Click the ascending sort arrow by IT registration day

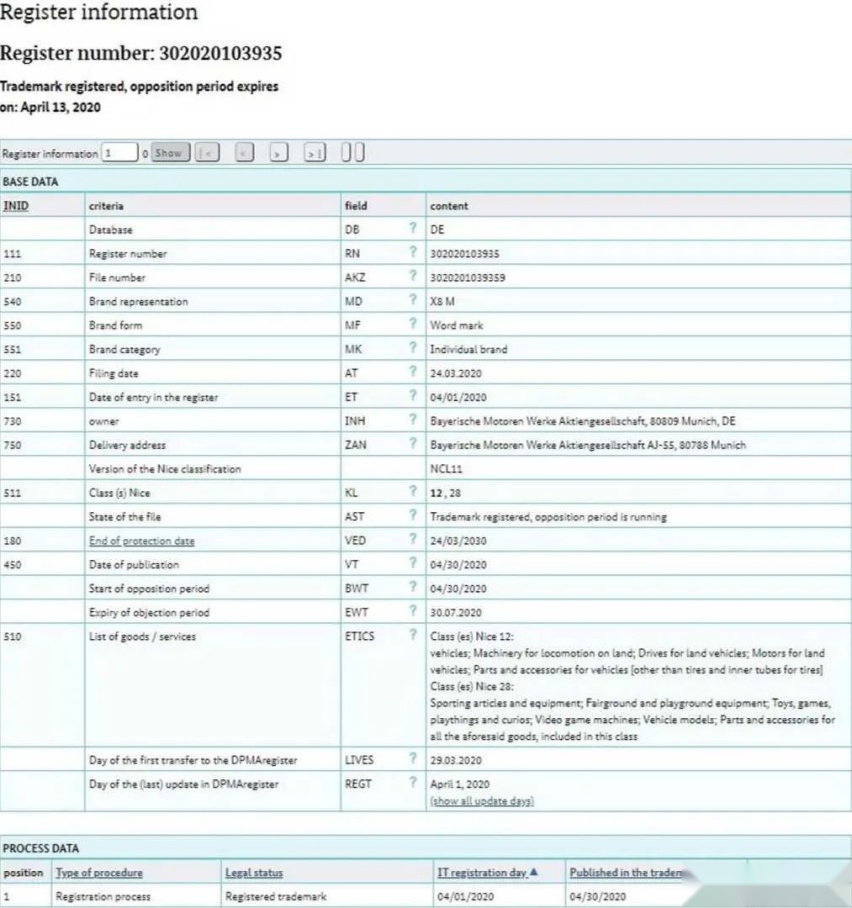[534, 872]
